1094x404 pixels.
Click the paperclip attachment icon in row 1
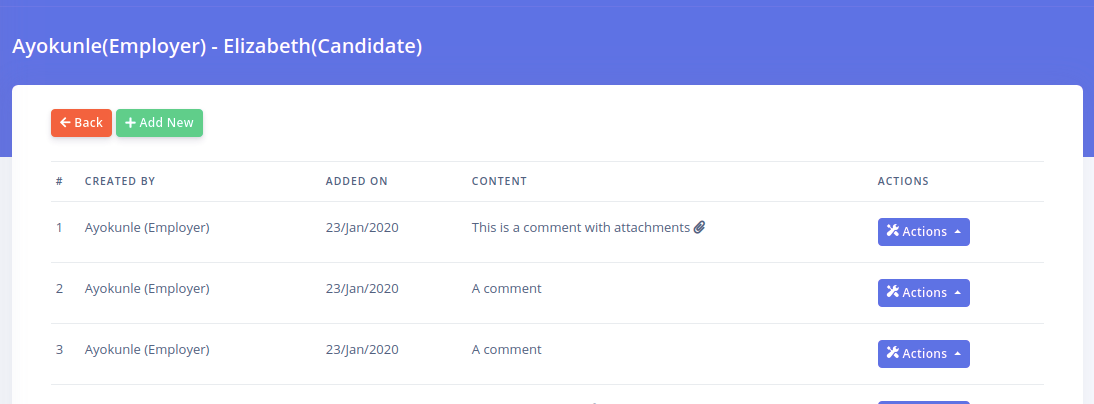[700, 227]
